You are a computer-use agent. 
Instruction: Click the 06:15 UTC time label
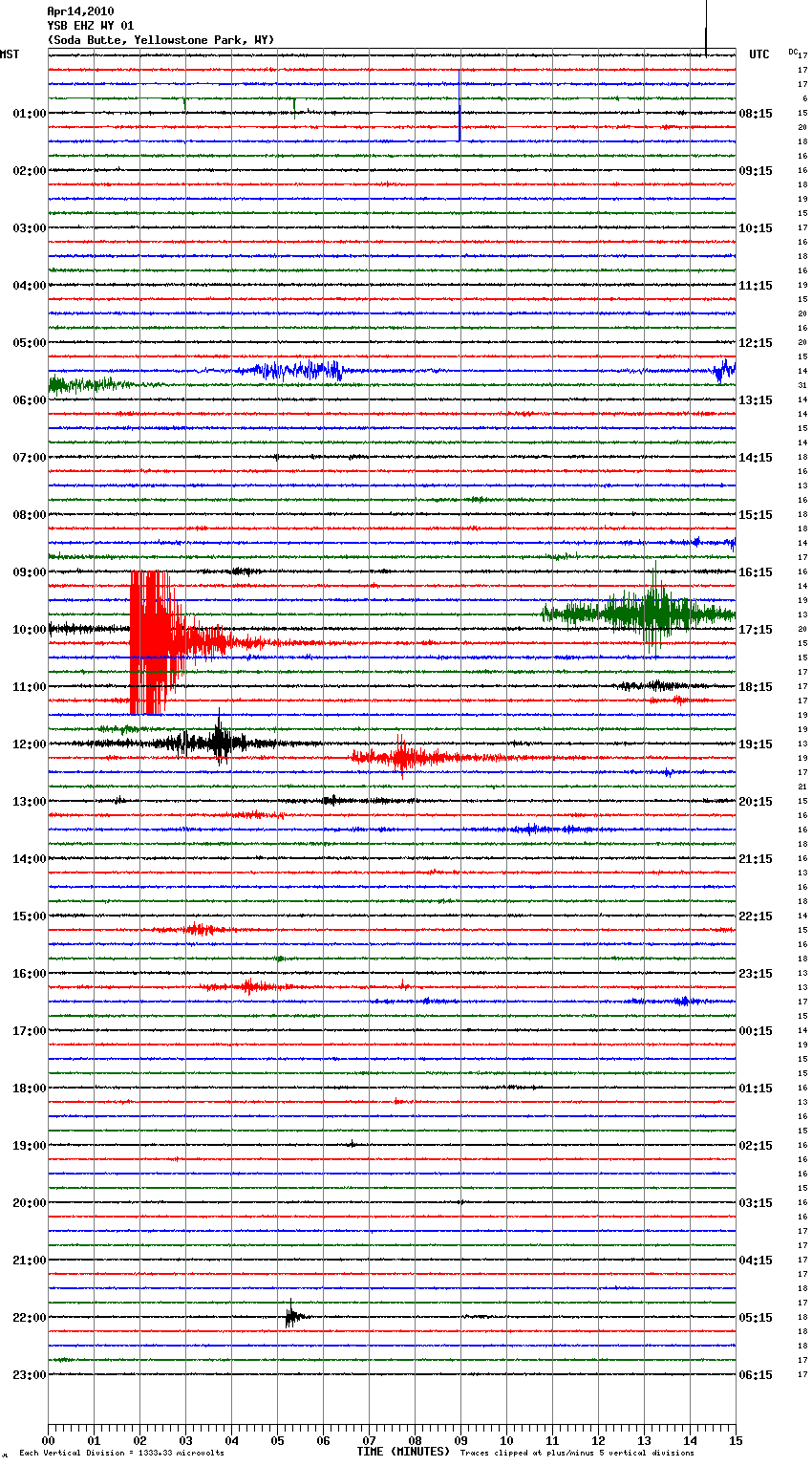tap(756, 1375)
